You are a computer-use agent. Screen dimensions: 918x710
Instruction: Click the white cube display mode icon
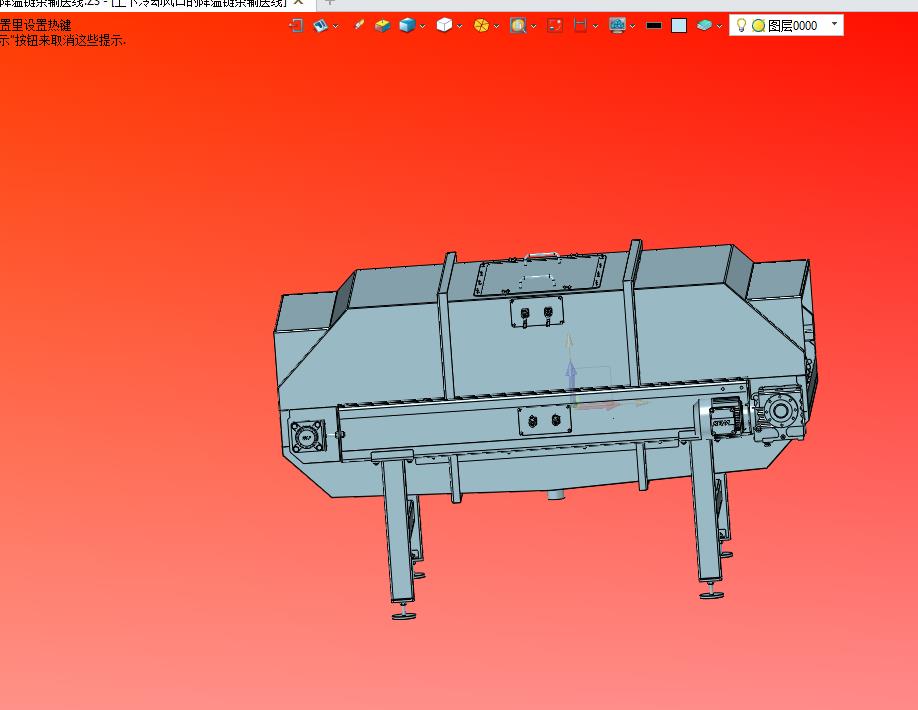pos(444,25)
